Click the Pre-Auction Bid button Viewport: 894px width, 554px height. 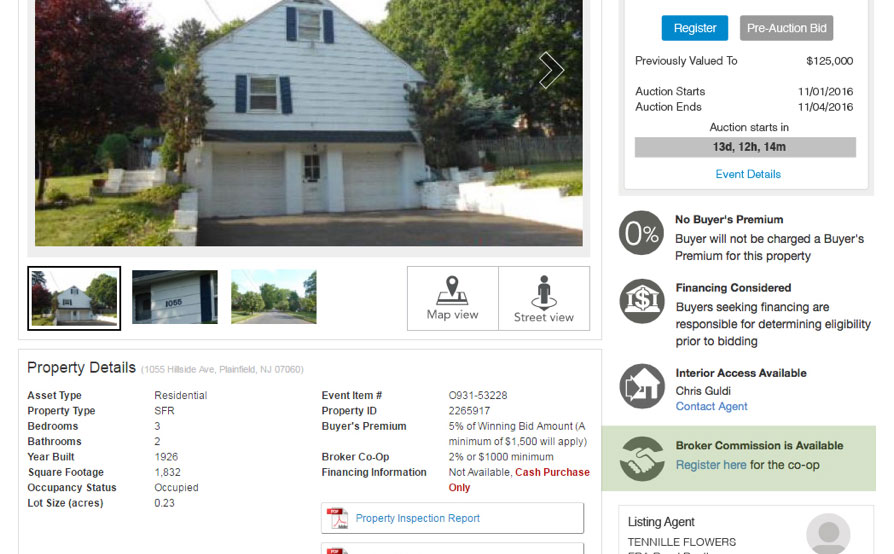pyautogui.click(x=786, y=28)
